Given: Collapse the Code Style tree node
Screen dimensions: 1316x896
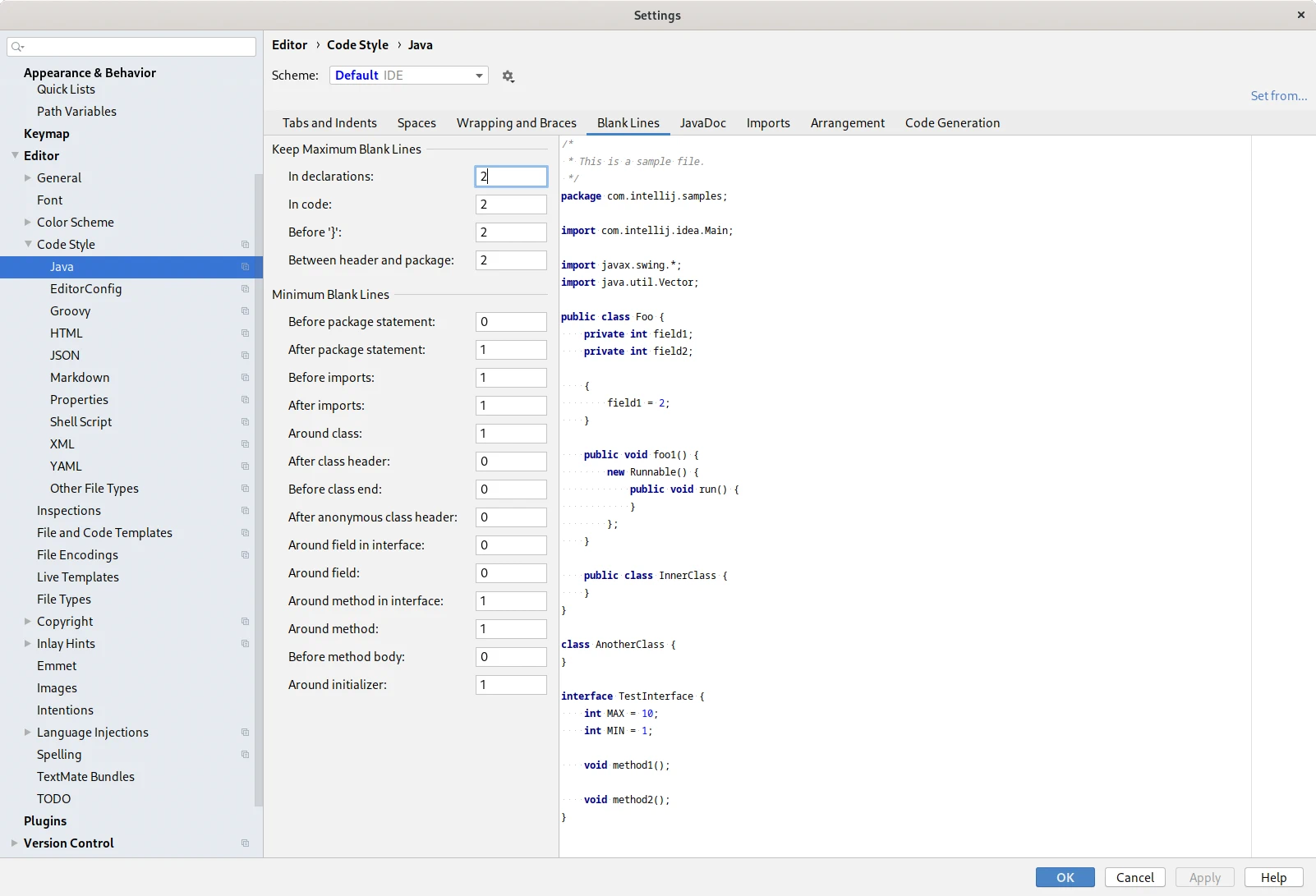Looking at the screenshot, I should (28, 245).
